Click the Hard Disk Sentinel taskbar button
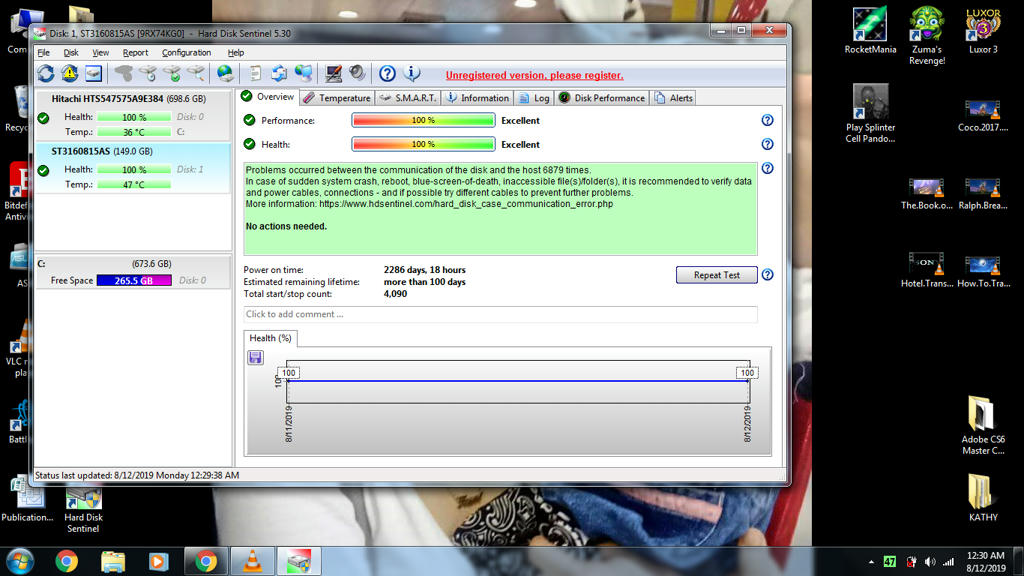Screen dimensions: 1024x576 pos(299,562)
